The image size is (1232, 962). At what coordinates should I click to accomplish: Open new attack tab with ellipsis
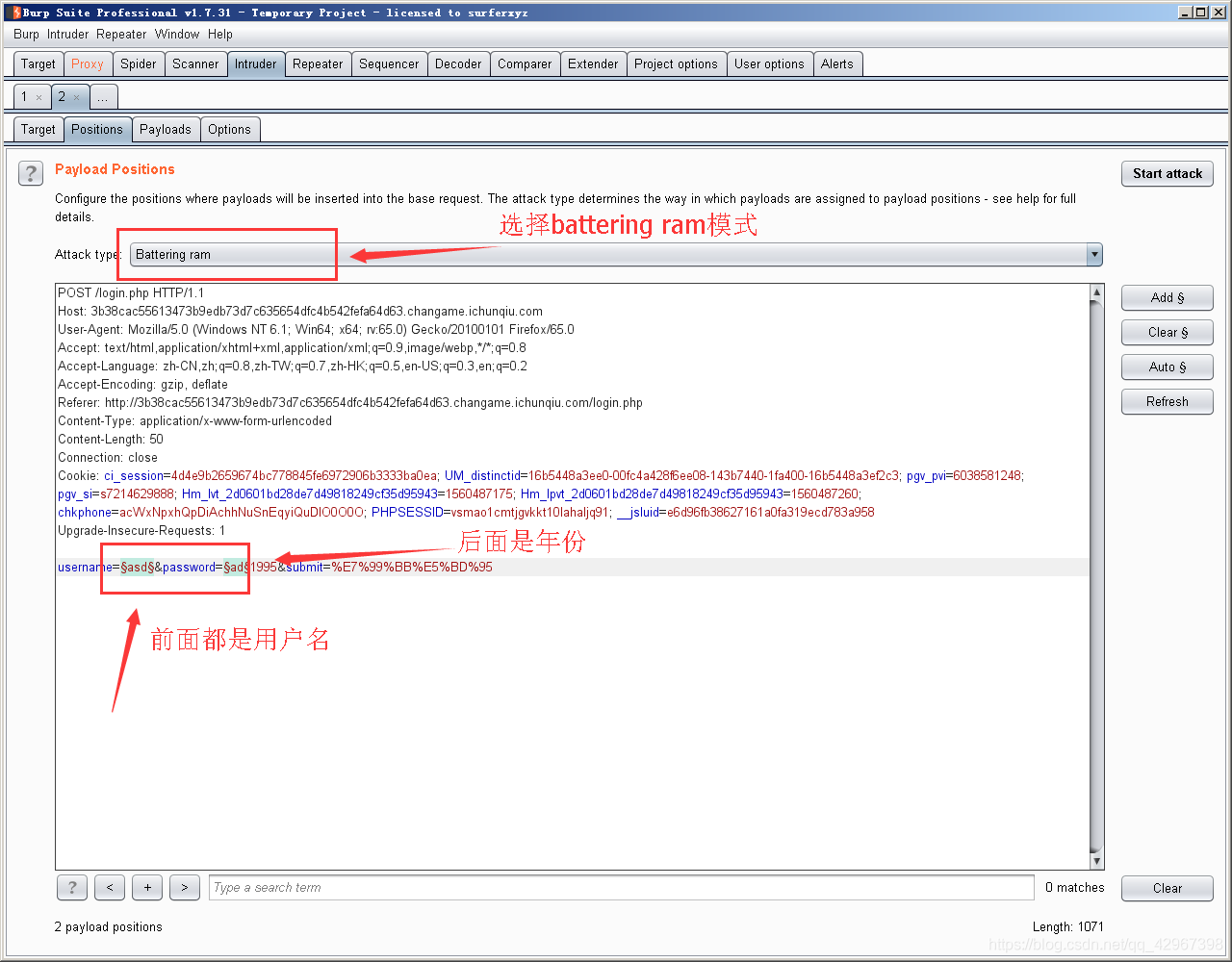(103, 97)
